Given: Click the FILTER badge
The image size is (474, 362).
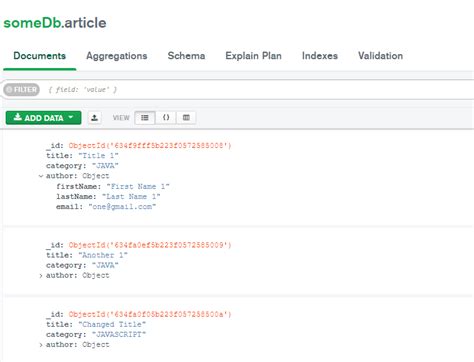Looking at the screenshot, I should pos(22,90).
